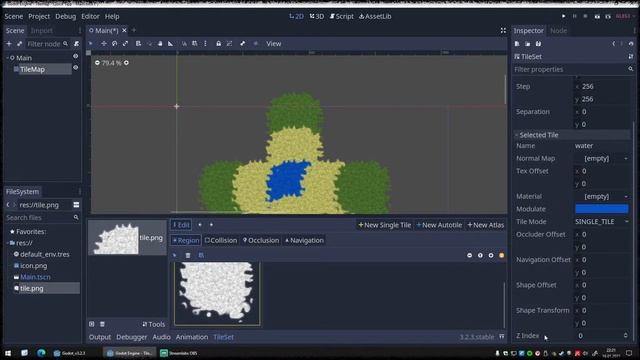Zoom out the viewport

click(x=97, y=63)
